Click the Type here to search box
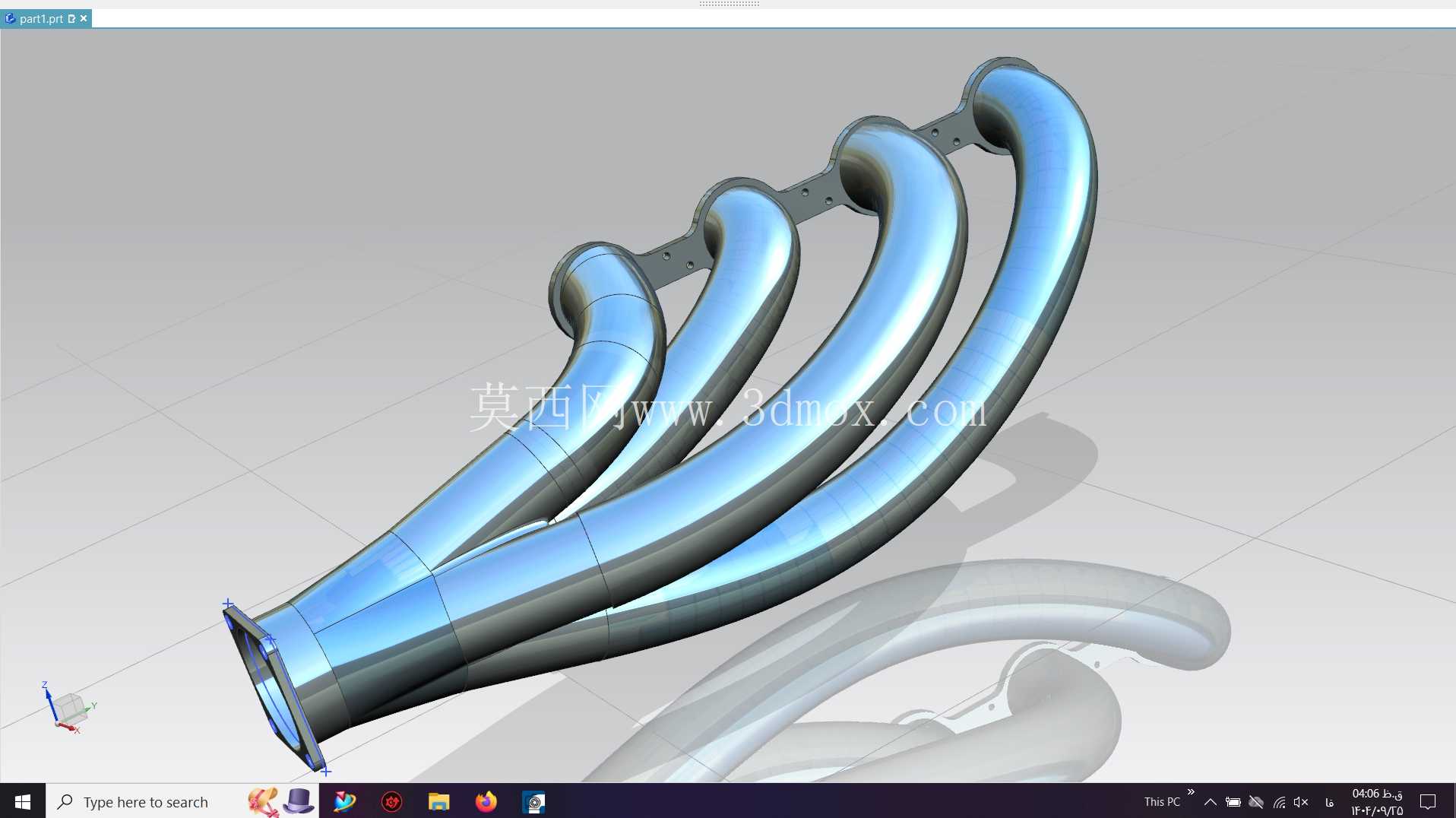1456x818 pixels. (182, 801)
